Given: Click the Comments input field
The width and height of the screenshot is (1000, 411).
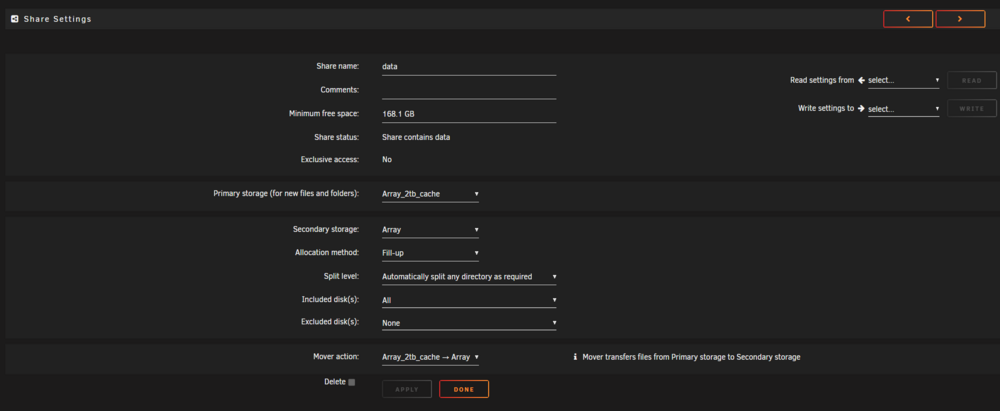Looking at the screenshot, I should (x=469, y=90).
